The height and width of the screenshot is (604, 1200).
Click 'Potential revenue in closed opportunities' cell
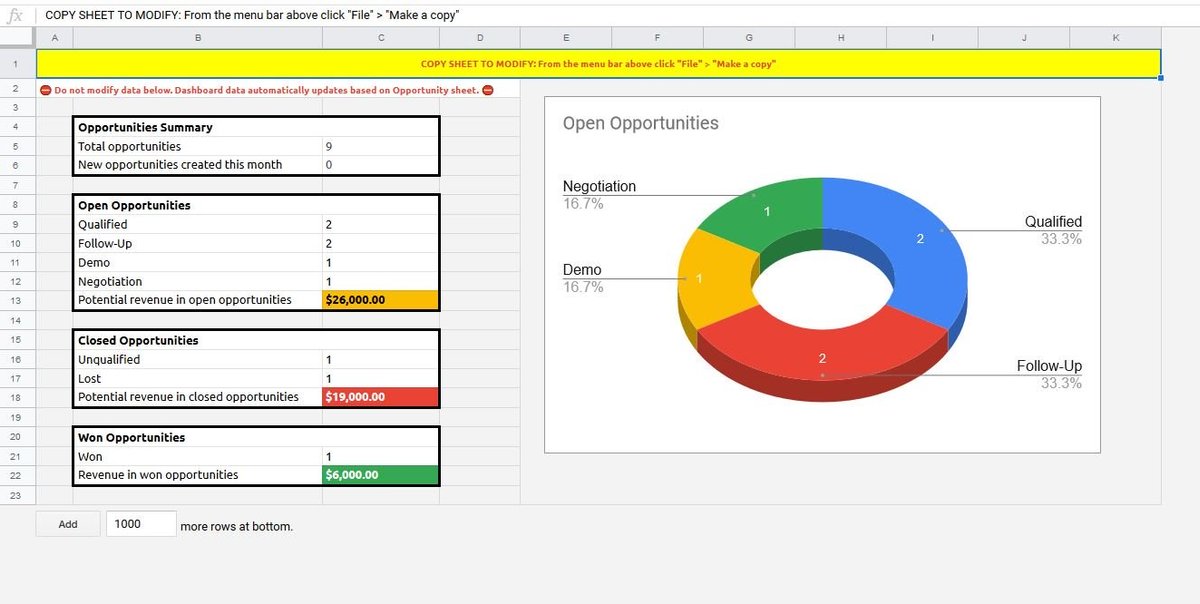(198, 397)
